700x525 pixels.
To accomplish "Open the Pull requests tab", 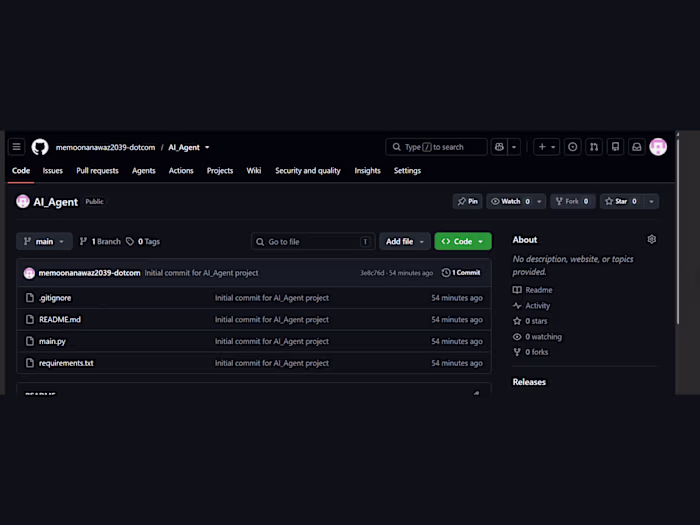I will point(97,171).
